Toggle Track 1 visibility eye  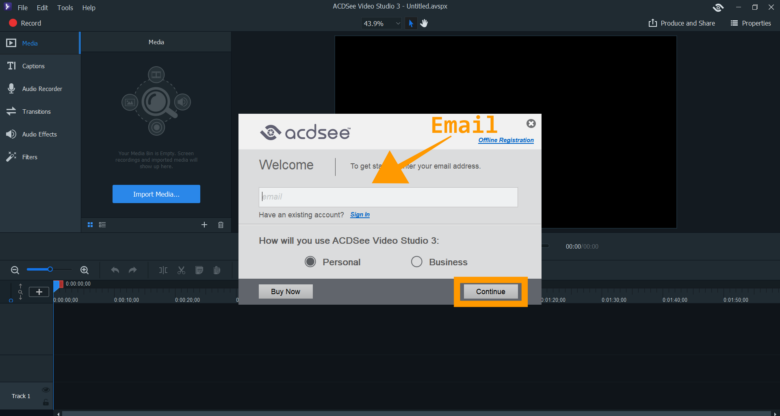[46, 390]
